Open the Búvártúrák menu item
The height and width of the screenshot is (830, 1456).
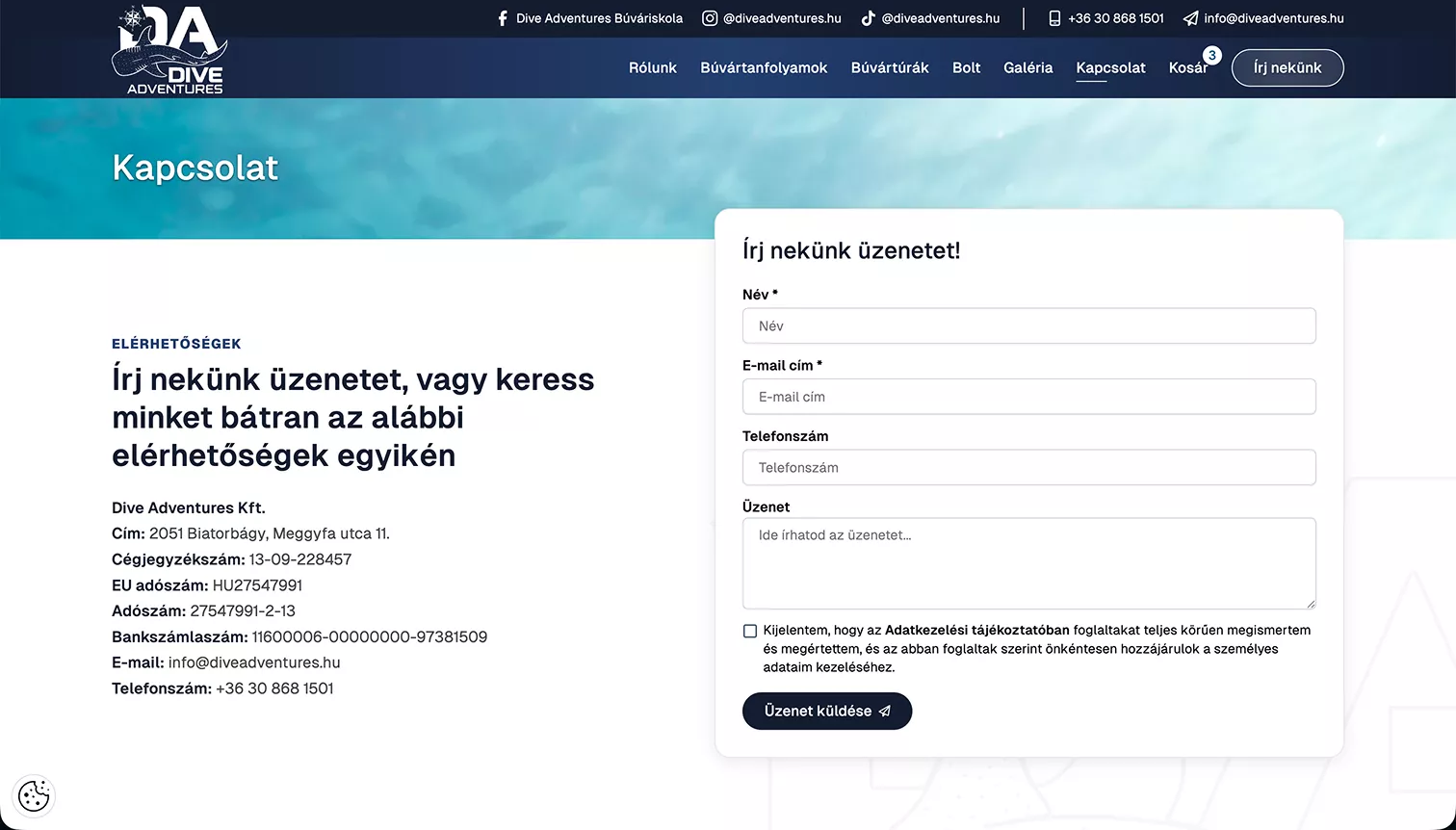click(x=890, y=67)
